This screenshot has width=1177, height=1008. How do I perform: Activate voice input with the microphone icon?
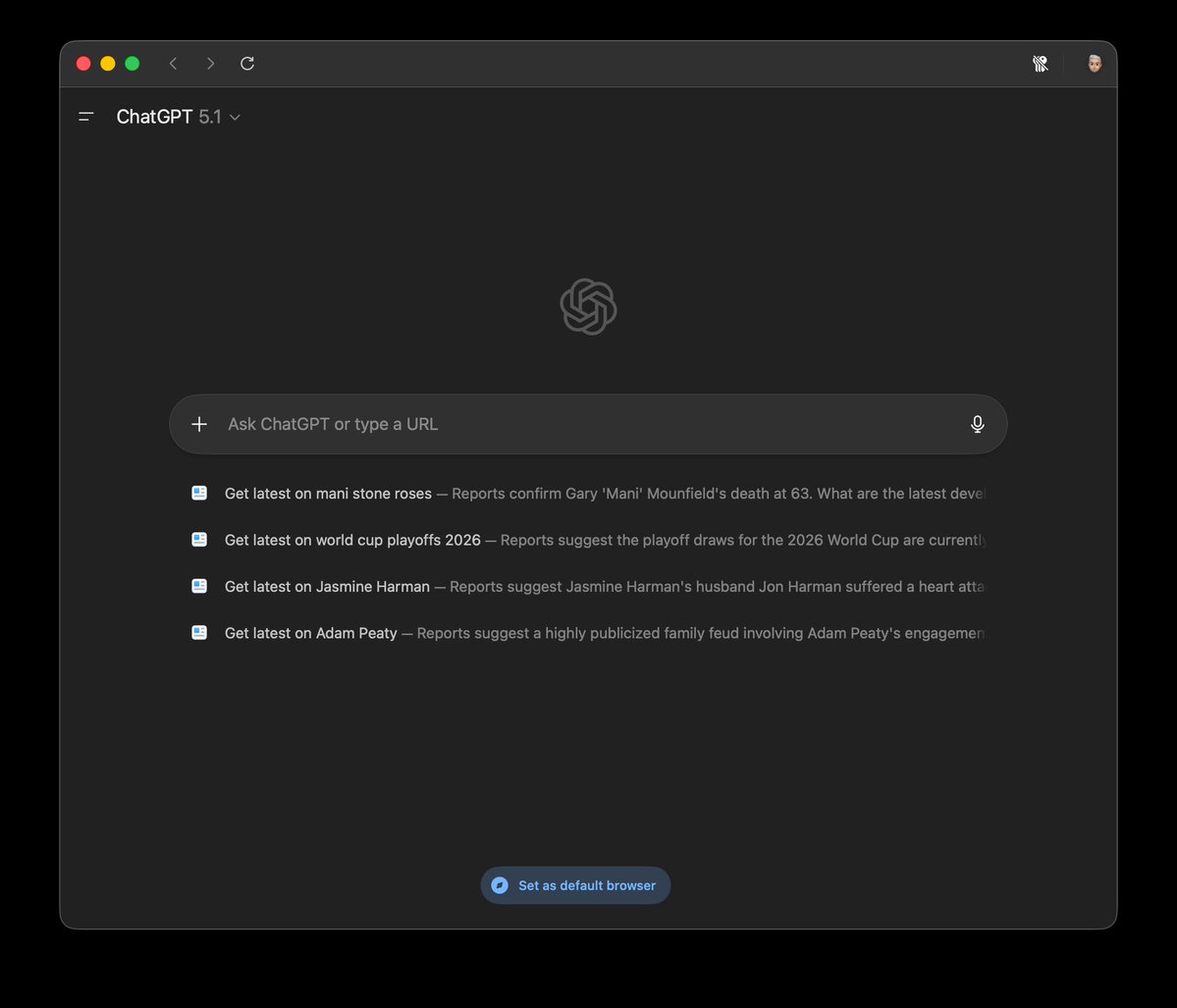977,424
